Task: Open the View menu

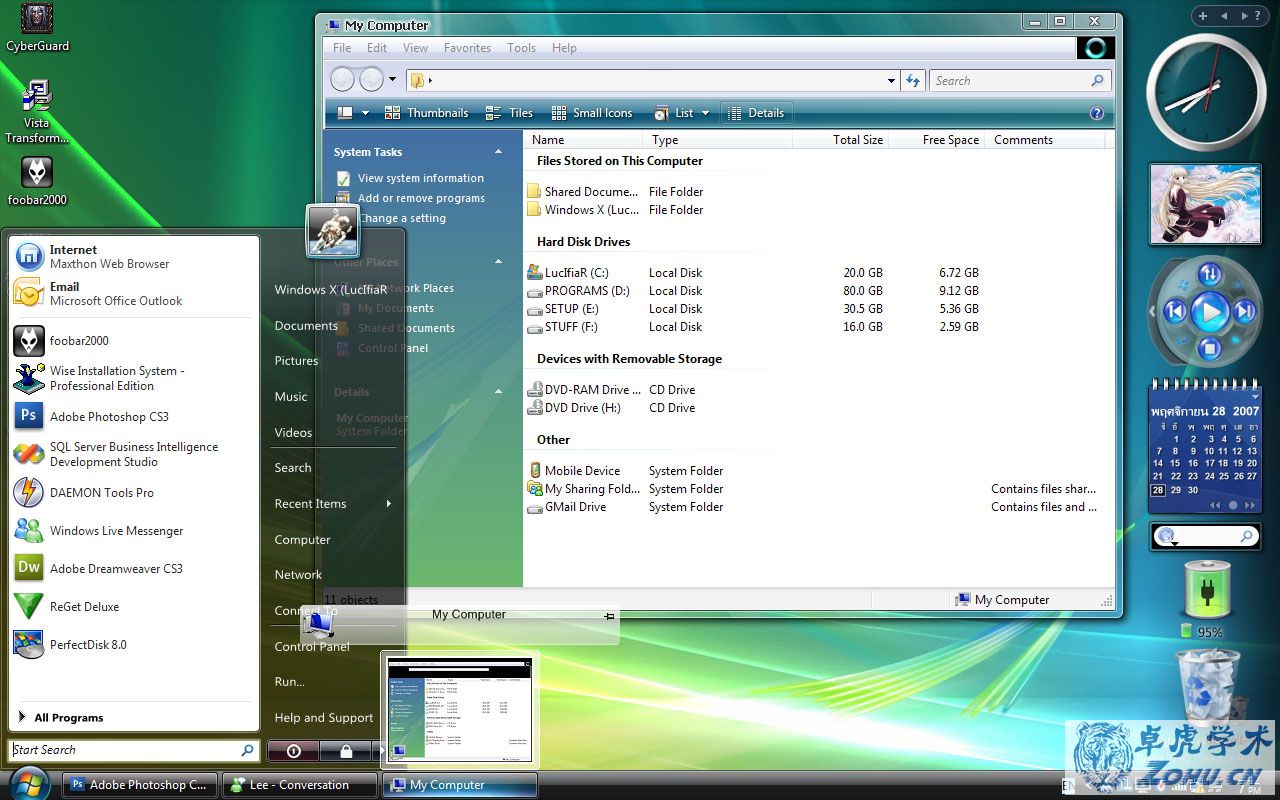Action: [x=415, y=48]
